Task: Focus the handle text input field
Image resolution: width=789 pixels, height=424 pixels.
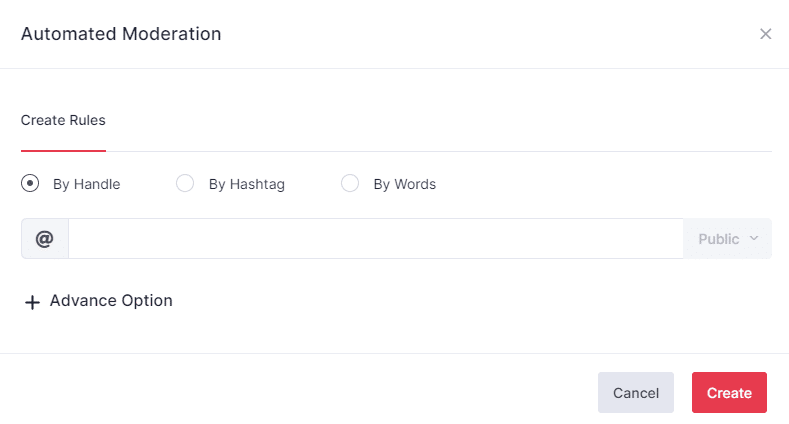Action: pos(375,239)
